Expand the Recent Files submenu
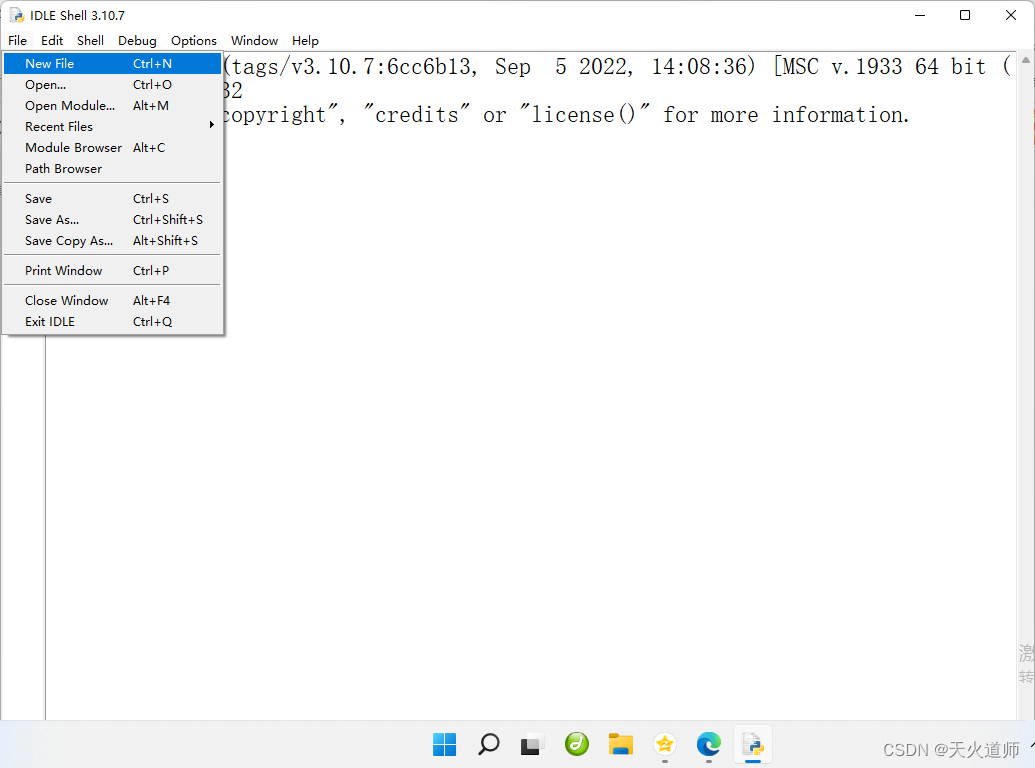Viewport: 1035px width, 768px height. click(112, 127)
